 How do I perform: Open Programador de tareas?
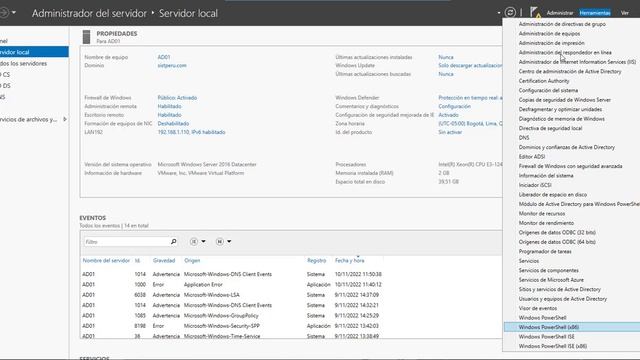(x=545, y=251)
